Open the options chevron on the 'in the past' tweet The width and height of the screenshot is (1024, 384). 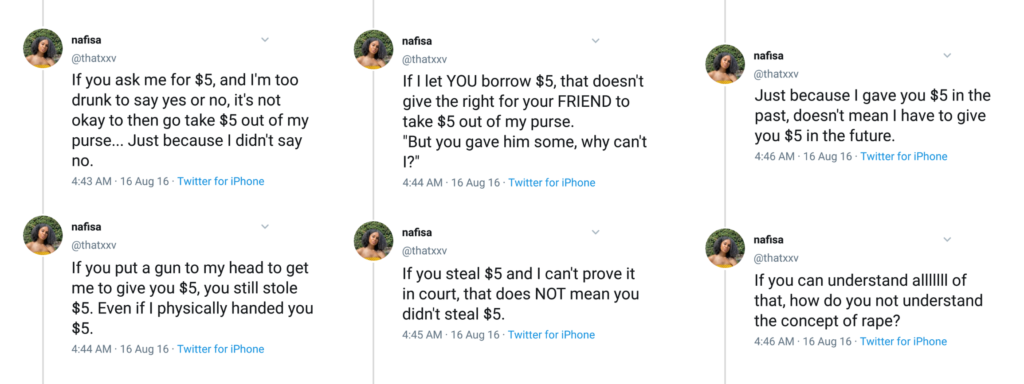coord(947,56)
